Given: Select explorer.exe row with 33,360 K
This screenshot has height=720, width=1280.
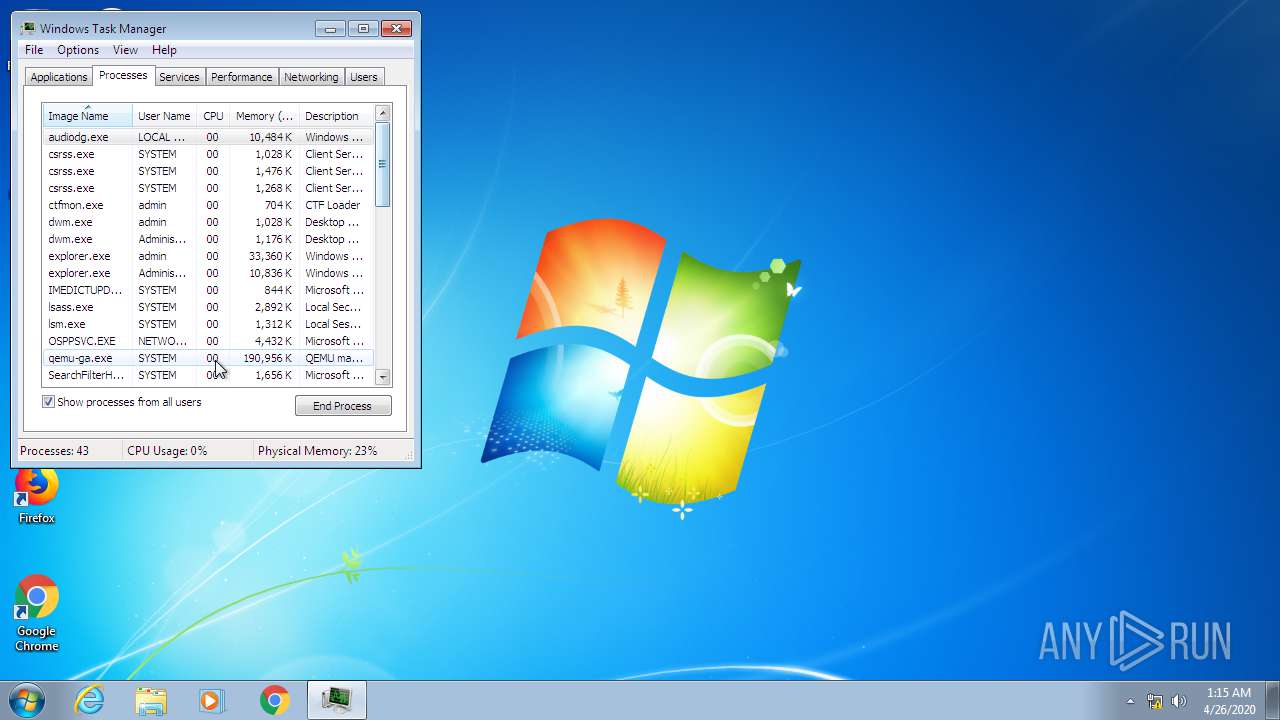Looking at the screenshot, I should pyautogui.click(x=208, y=256).
